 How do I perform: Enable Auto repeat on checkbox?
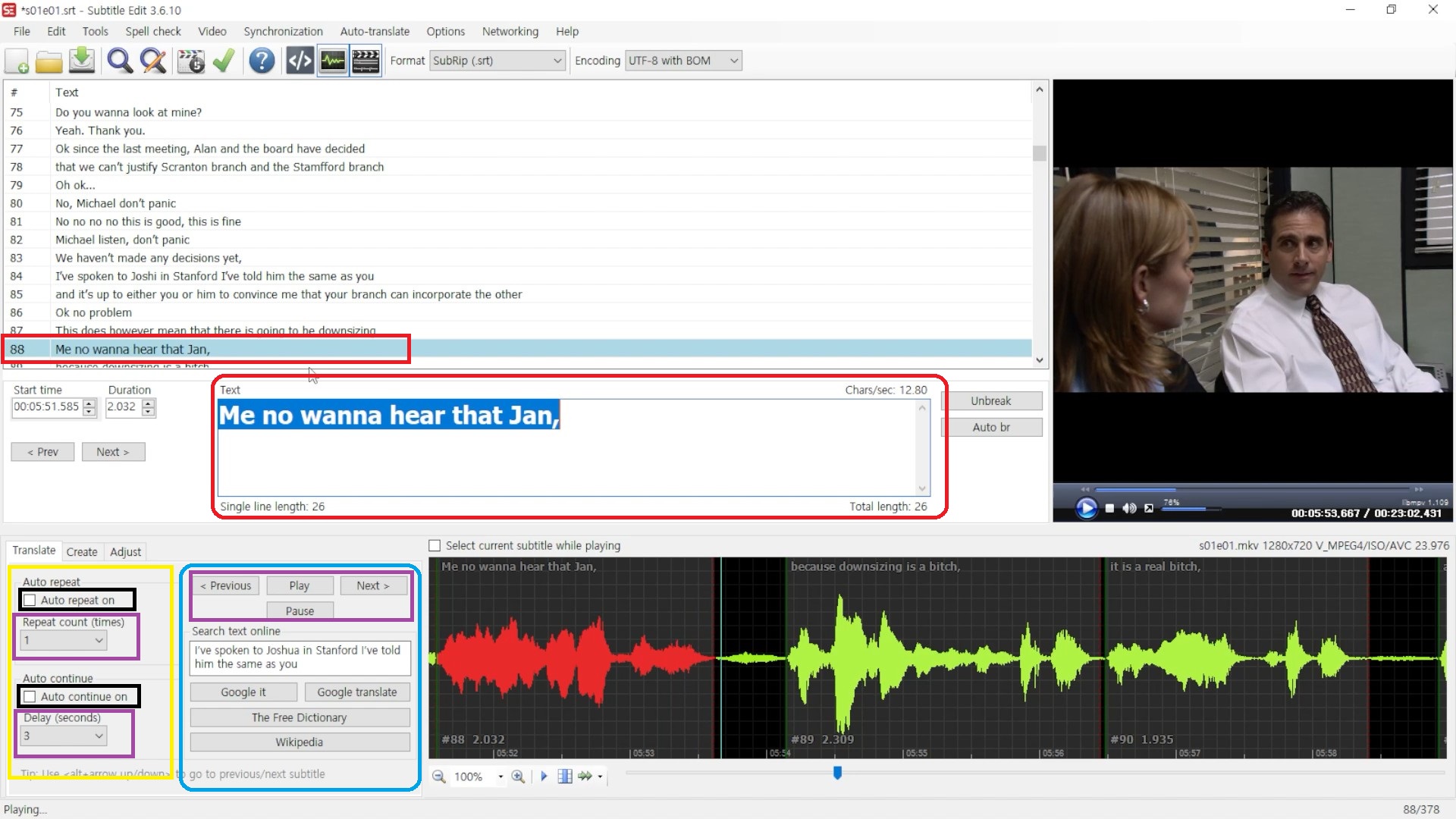(x=30, y=600)
